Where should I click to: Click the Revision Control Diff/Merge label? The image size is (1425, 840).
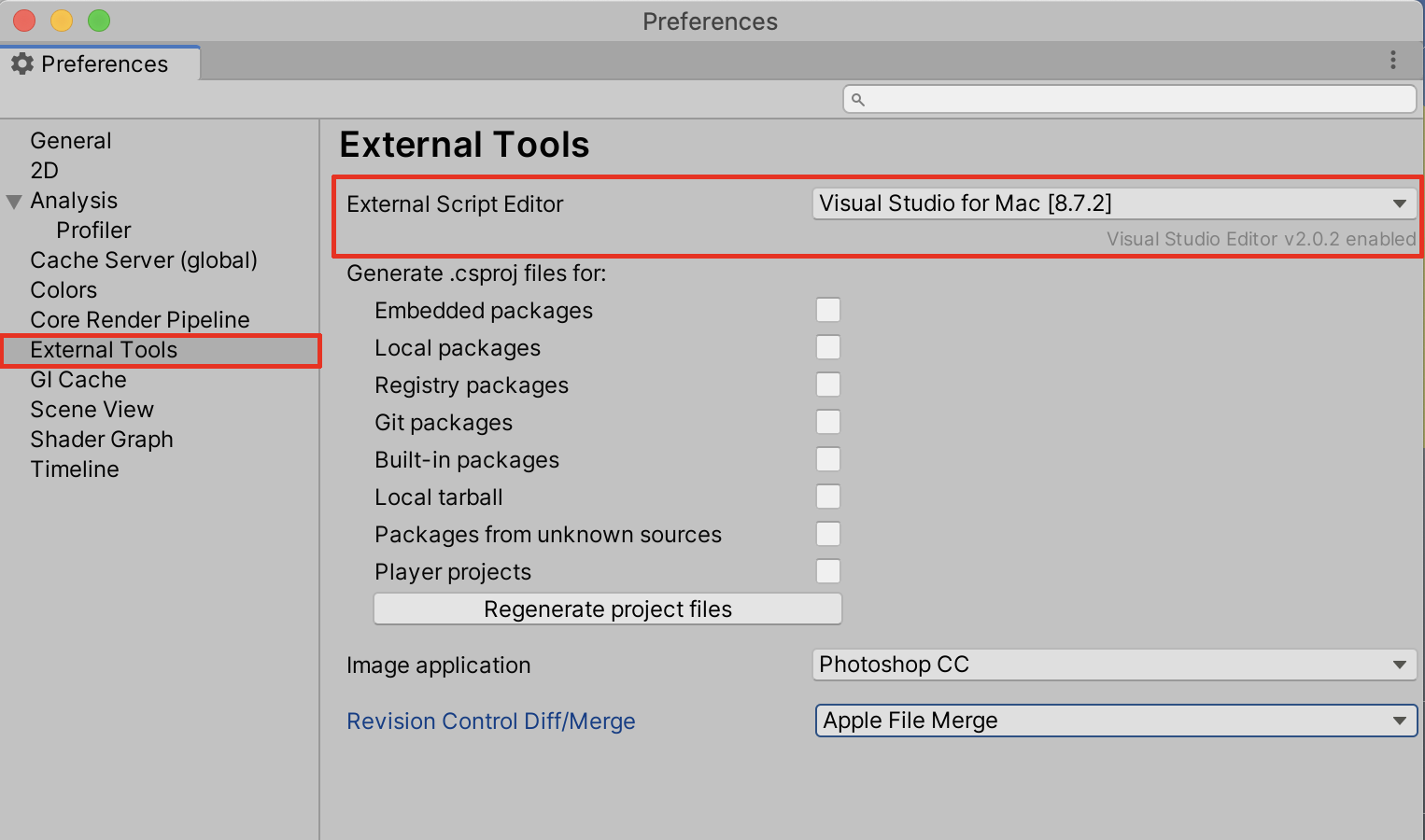pyautogui.click(x=490, y=721)
